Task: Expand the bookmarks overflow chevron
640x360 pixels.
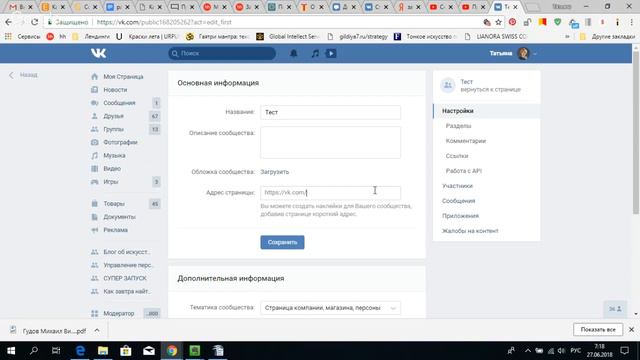Action: tap(567, 36)
